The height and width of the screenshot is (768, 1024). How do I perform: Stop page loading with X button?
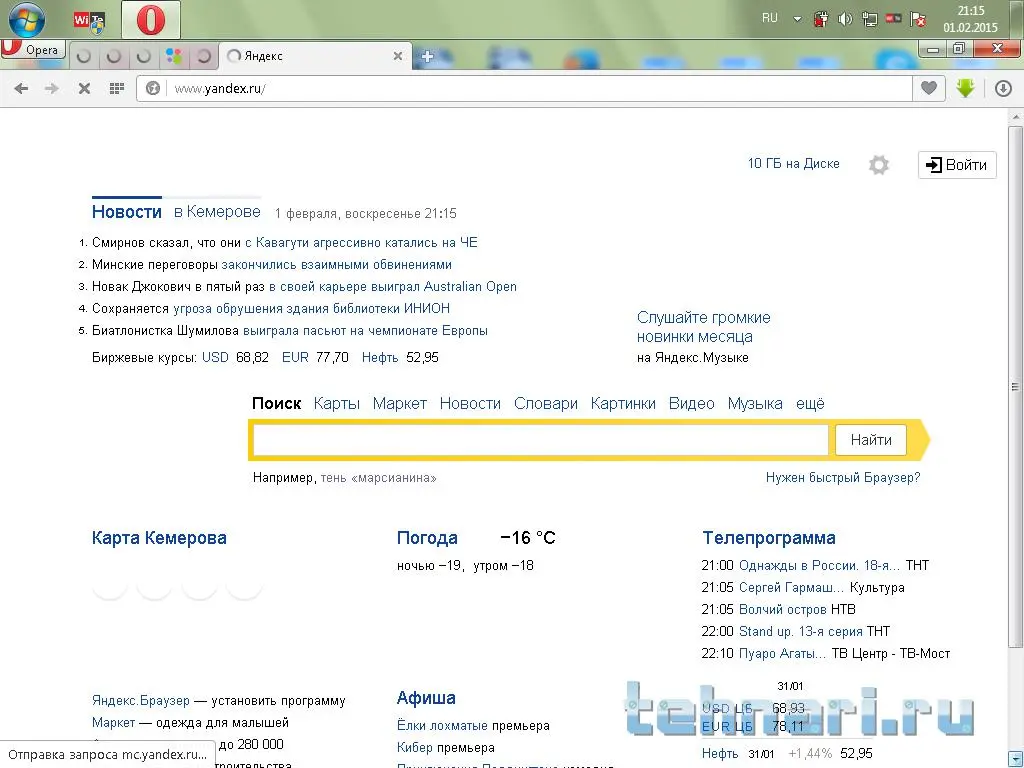pos(84,88)
